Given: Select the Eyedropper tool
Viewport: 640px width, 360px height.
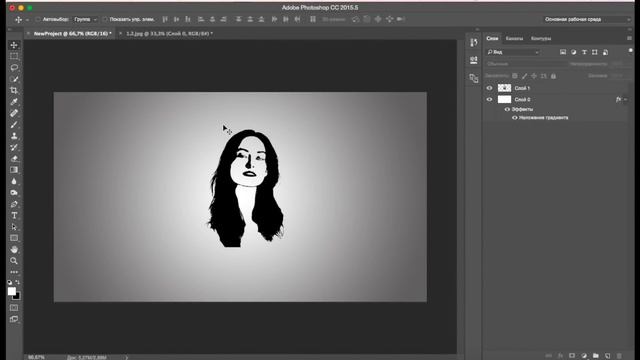Looking at the screenshot, I should click(x=14, y=102).
